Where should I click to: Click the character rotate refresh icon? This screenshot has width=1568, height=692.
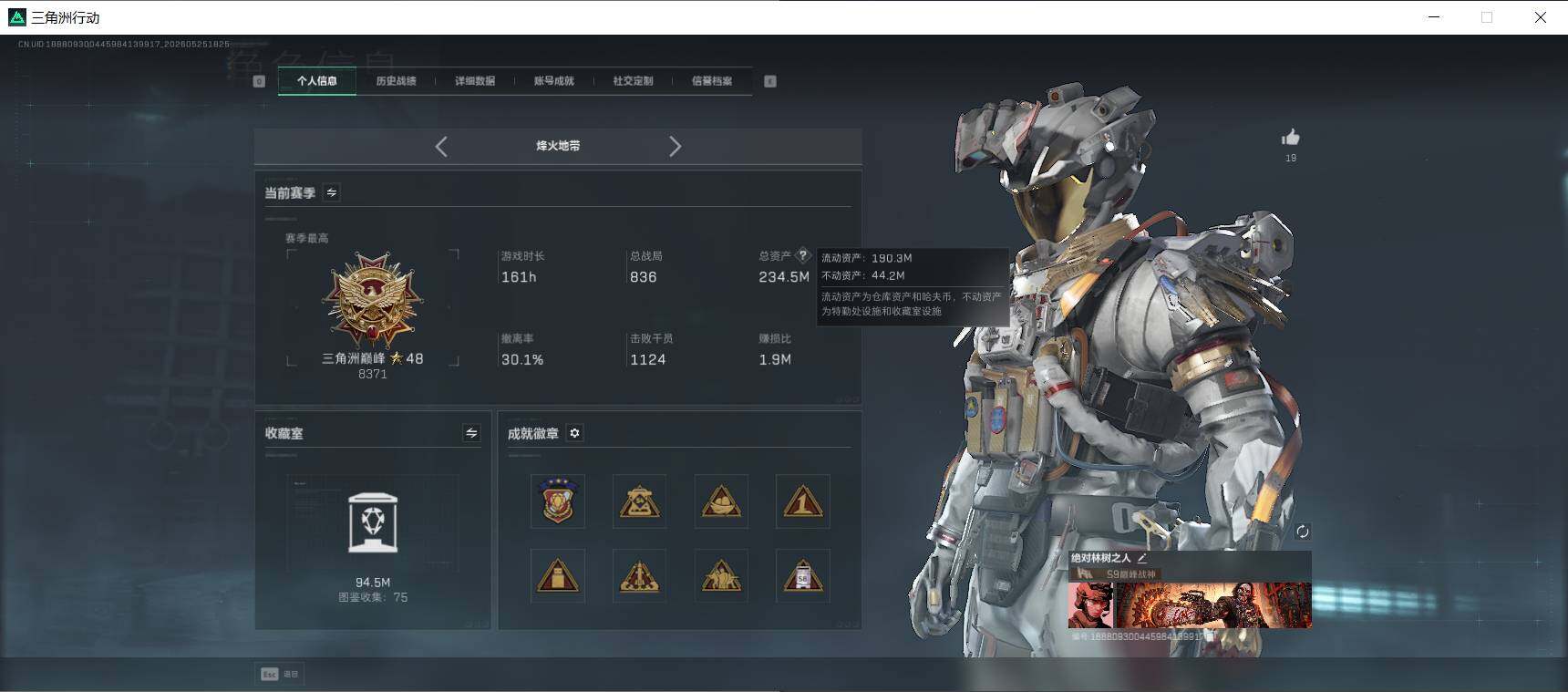[1303, 532]
